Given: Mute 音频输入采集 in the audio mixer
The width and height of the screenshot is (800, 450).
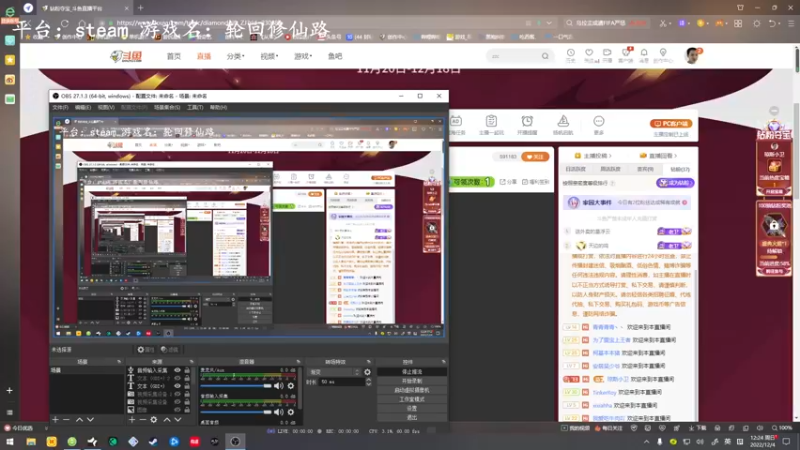Looking at the screenshot, I should click(279, 412).
